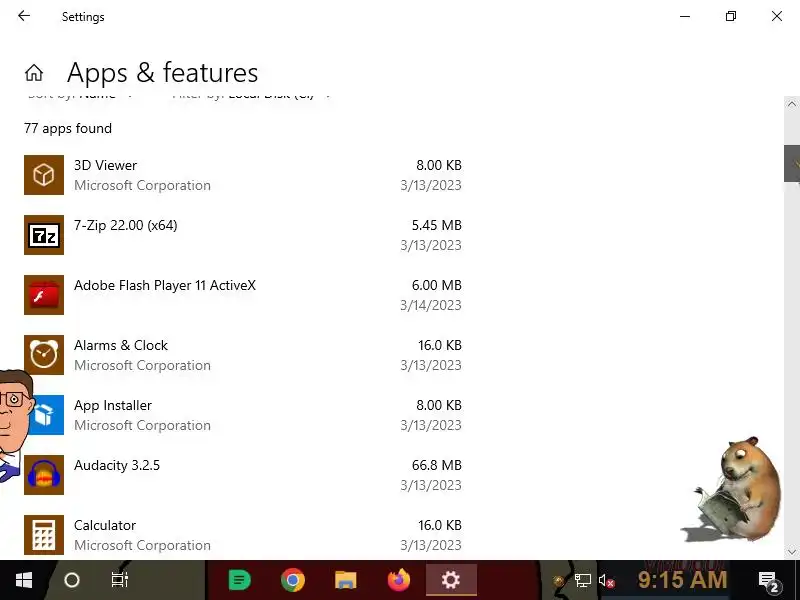
Task: Click the 7-Zip app icon
Action: [x=44, y=235]
